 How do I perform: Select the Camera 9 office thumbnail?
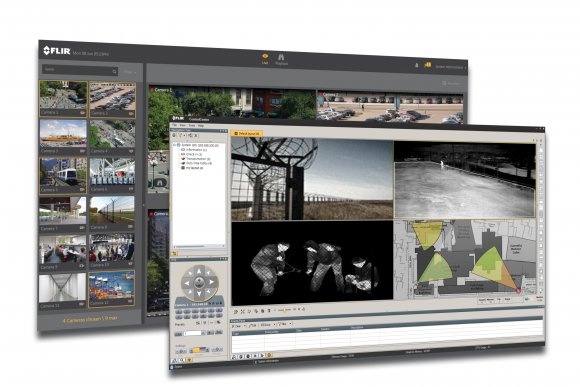(x=63, y=252)
